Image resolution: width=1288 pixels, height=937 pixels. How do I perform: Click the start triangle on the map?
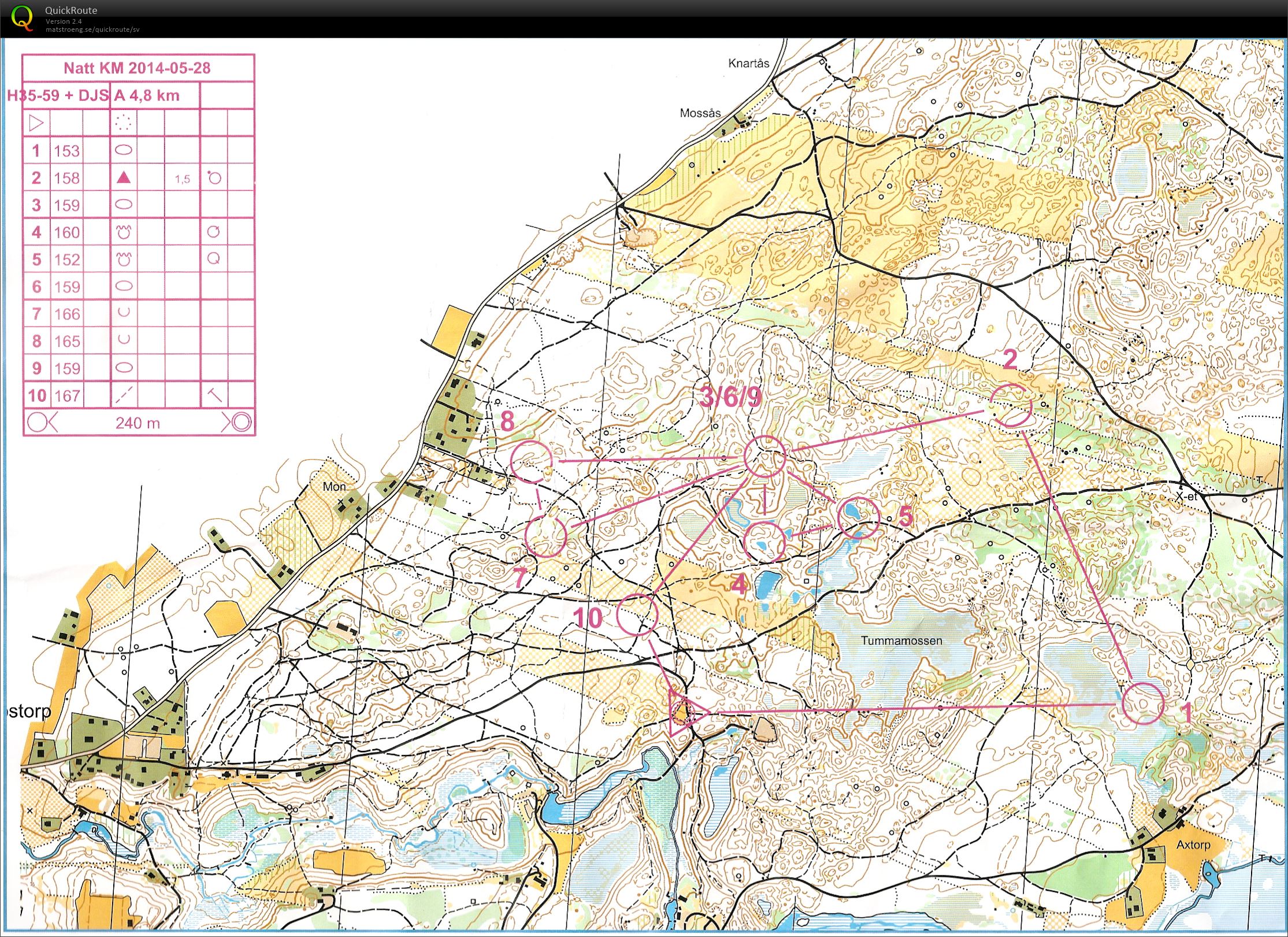686,712
